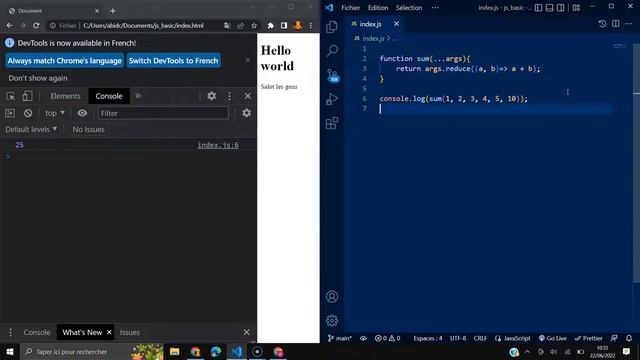The image size is (640, 360).
Task: Switch to drawer Console tab
Action: [x=37, y=332]
